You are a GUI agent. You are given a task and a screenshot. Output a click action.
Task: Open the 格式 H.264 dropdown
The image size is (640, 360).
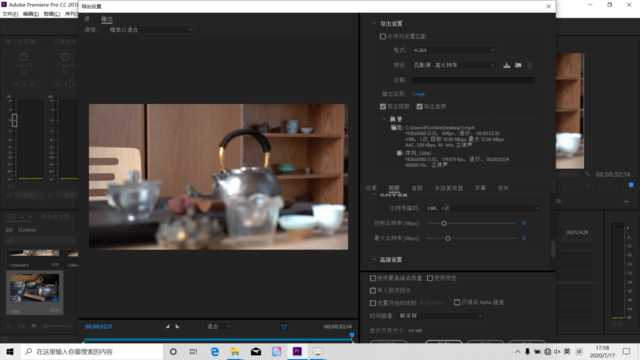coord(454,50)
